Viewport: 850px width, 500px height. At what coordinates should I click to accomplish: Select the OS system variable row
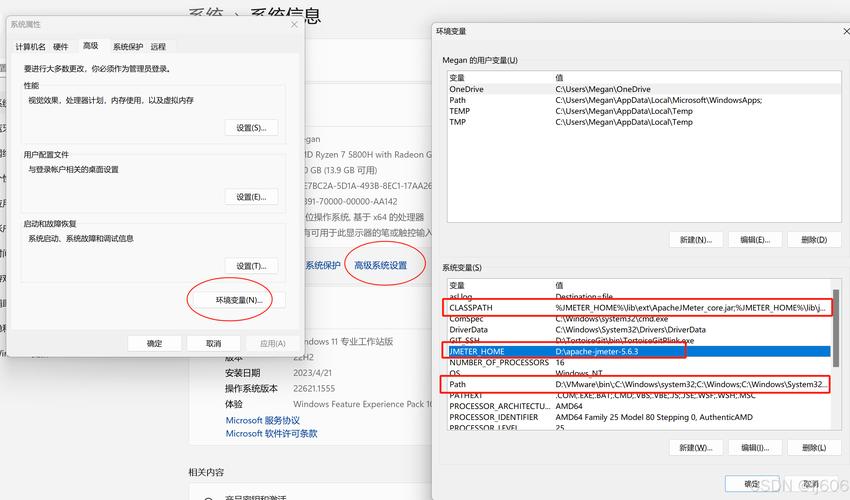point(640,373)
